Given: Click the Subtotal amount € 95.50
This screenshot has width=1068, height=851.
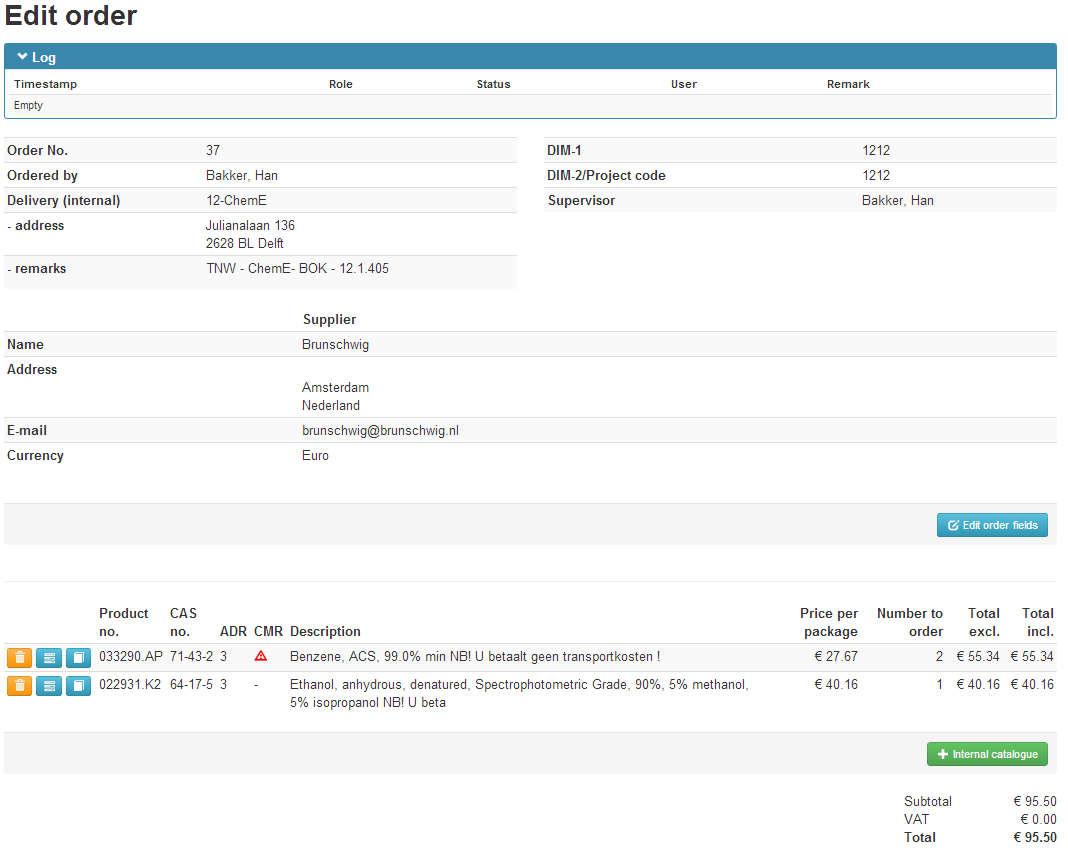Looking at the screenshot, I should coord(1035,801).
